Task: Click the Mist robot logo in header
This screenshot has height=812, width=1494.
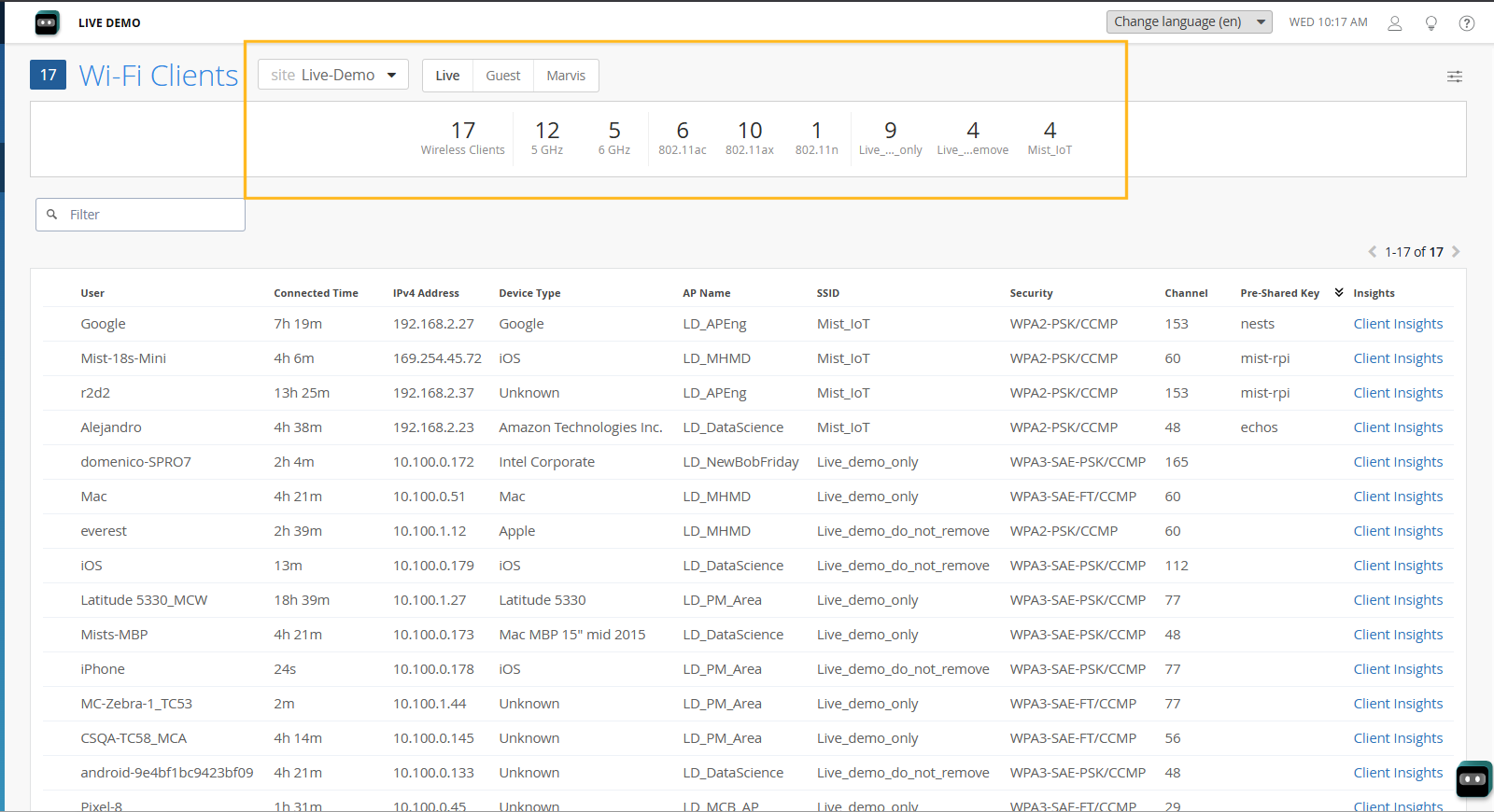Action: coord(47,22)
